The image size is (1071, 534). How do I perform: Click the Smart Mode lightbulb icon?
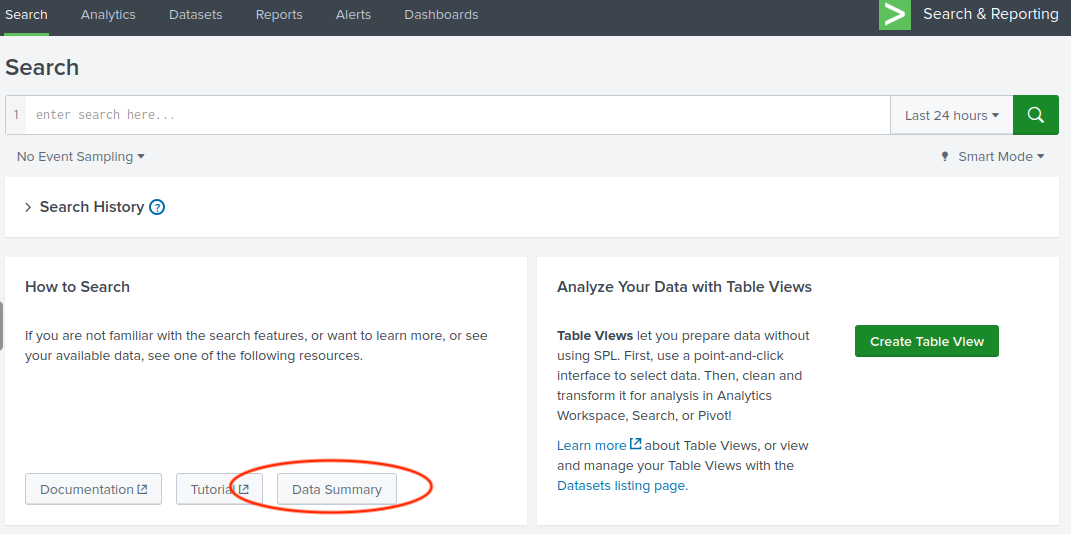point(945,157)
